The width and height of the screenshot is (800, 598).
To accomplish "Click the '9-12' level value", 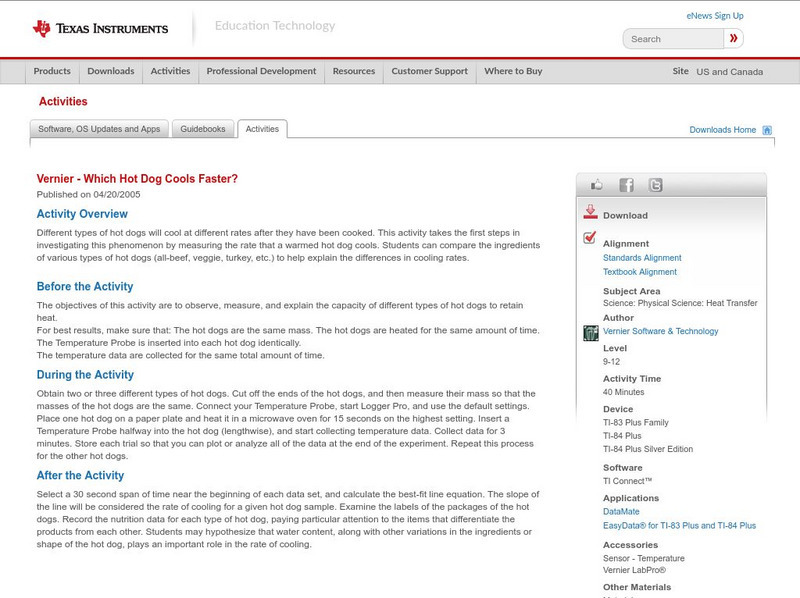I will pos(611,362).
